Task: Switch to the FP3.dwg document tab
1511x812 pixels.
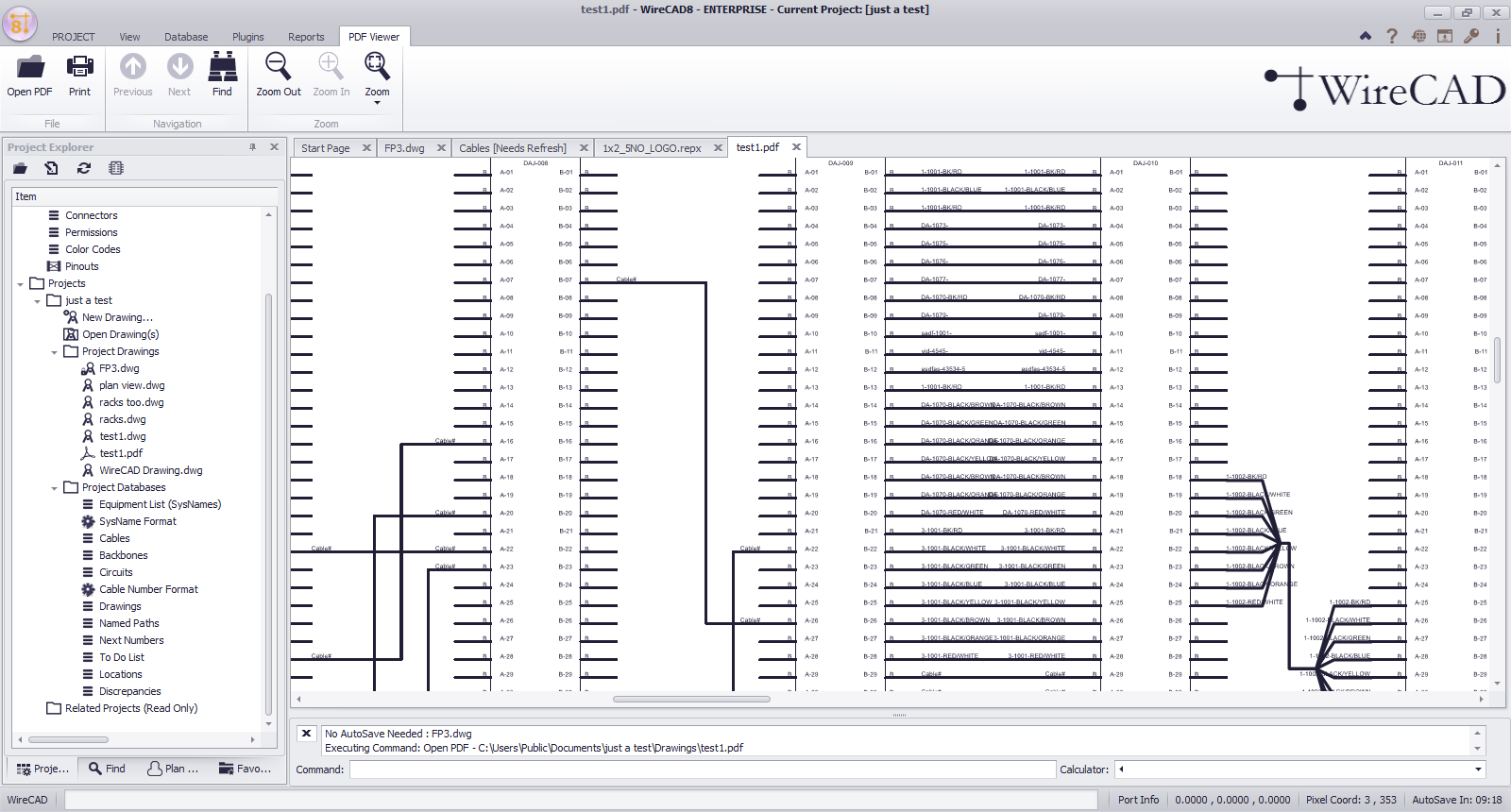Action: pyautogui.click(x=404, y=148)
